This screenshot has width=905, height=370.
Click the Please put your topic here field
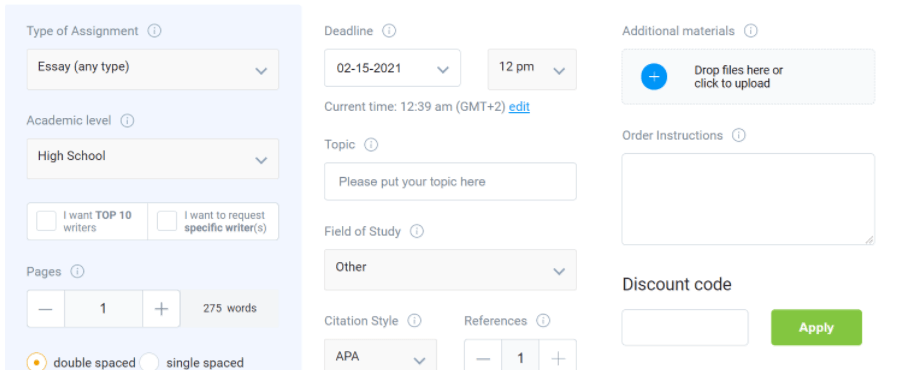(450, 181)
